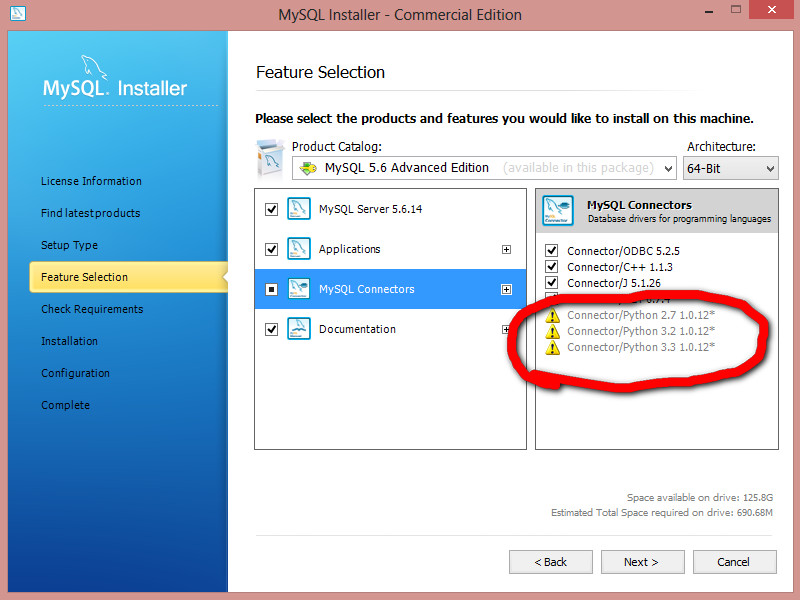Click warning icon beside Connector/Python 2.7
The height and width of the screenshot is (600, 800).
(552, 316)
